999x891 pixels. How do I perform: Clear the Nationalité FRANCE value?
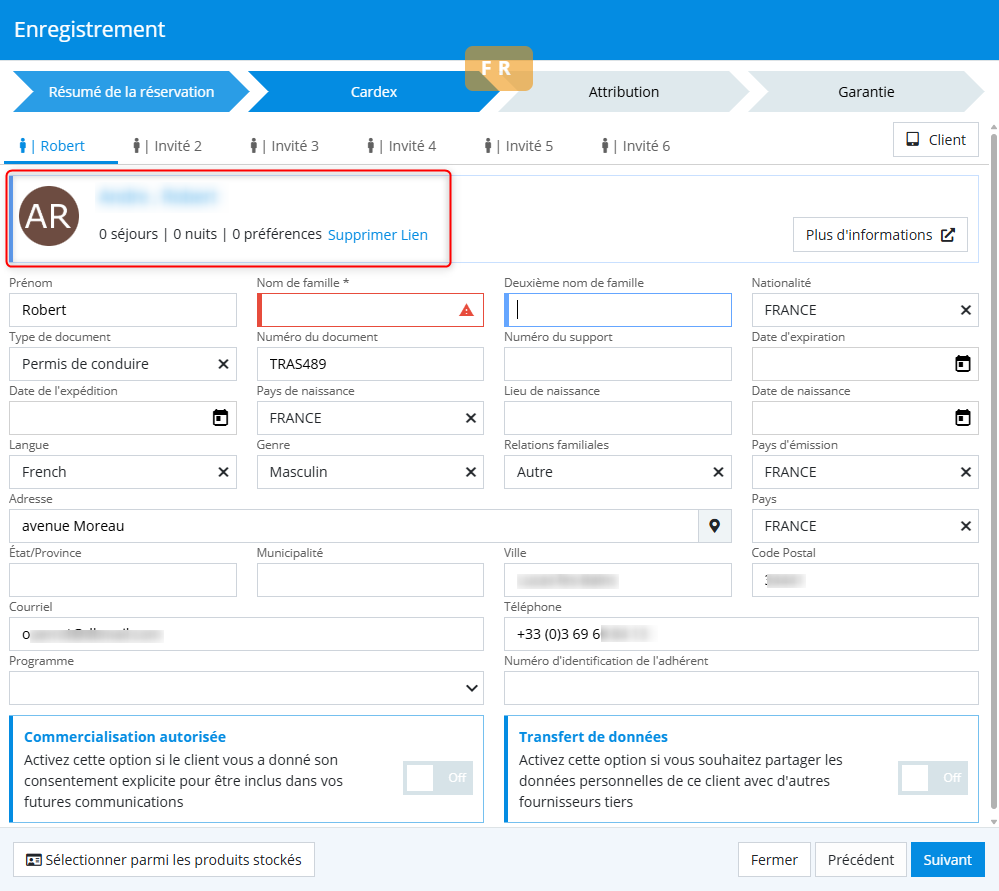click(965, 310)
